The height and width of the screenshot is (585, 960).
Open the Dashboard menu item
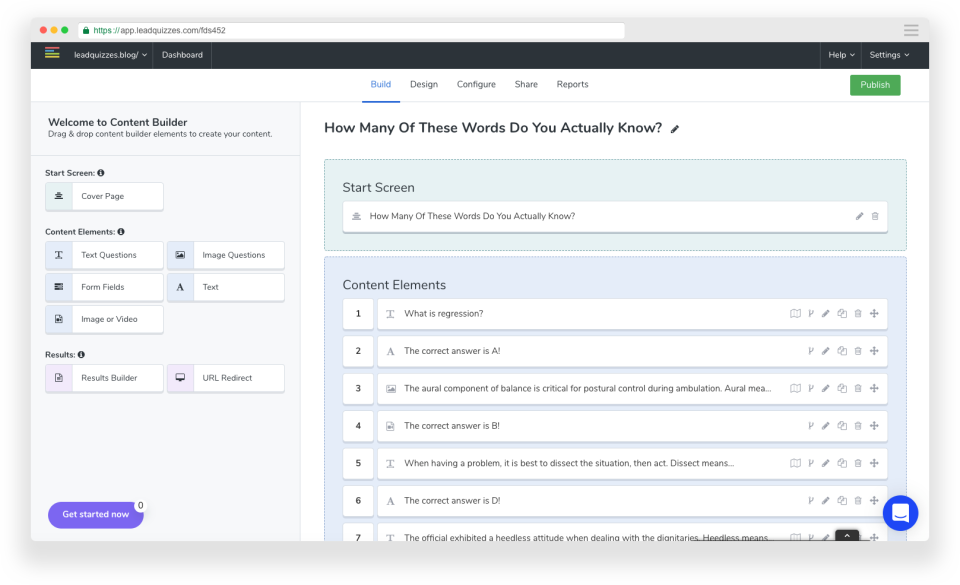coord(181,55)
